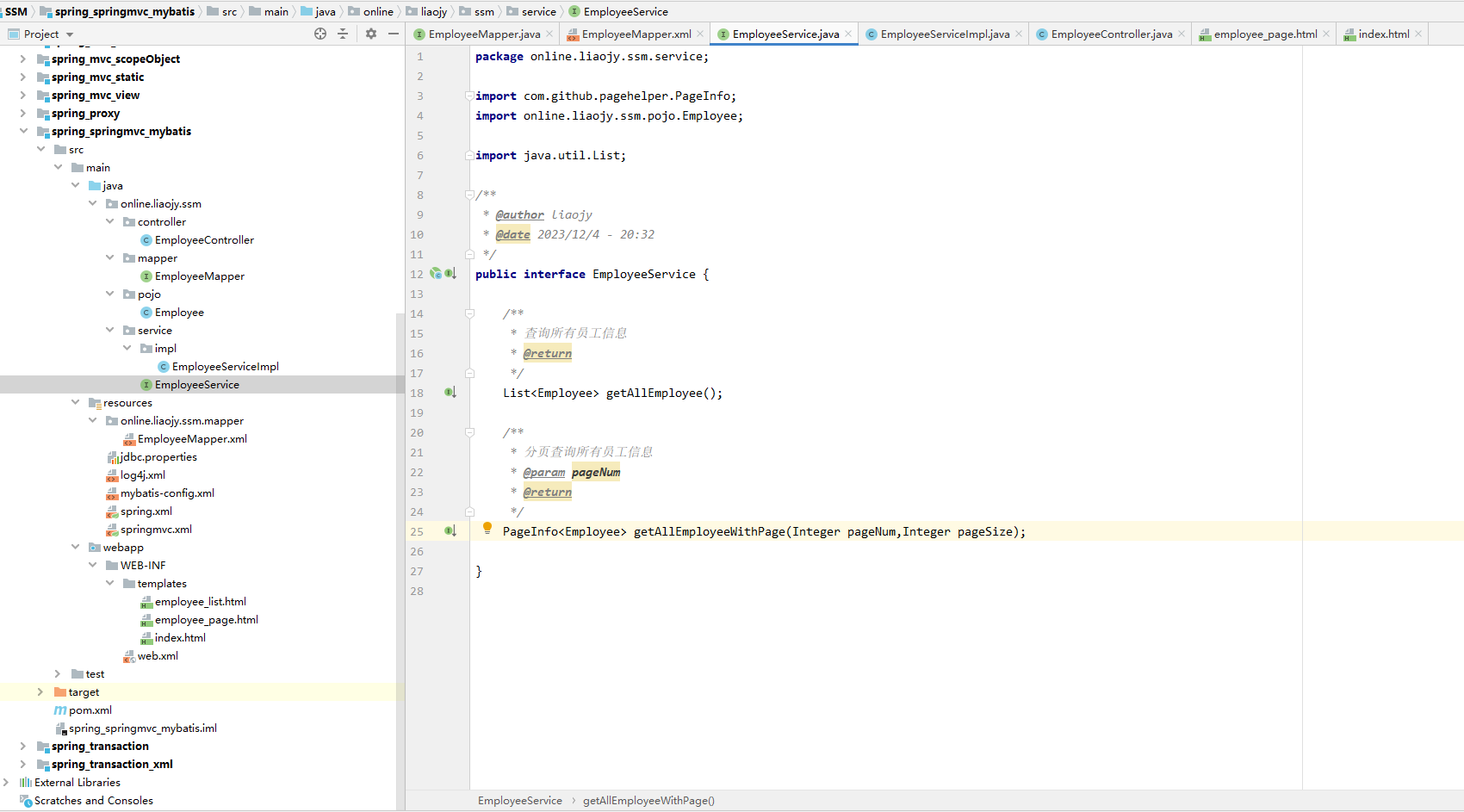Screen dimensions: 1464x812
Task: Select log4j.xml file
Action: (x=142, y=474)
